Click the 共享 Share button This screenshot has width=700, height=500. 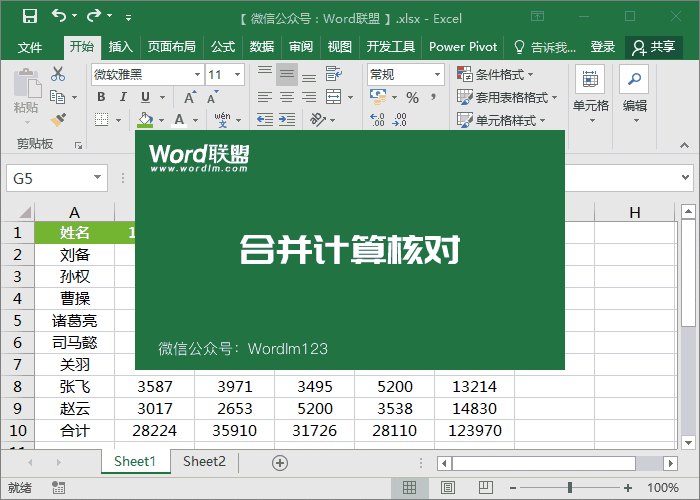click(654, 47)
